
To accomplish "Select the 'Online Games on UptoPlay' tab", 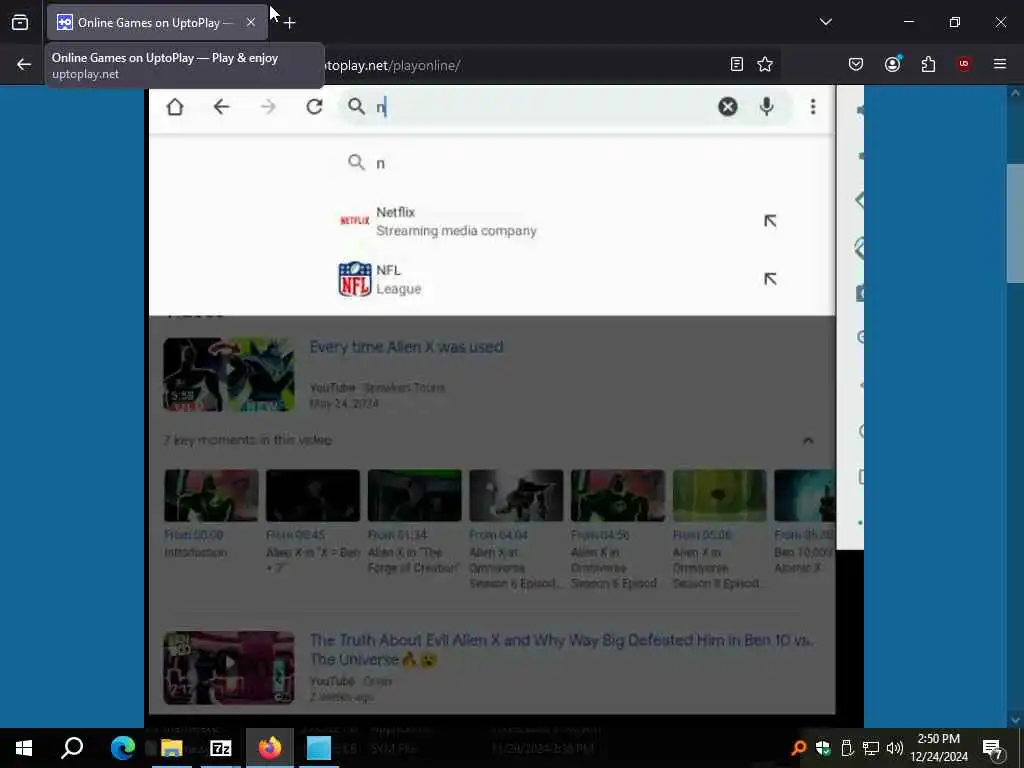I will coord(155,22).
